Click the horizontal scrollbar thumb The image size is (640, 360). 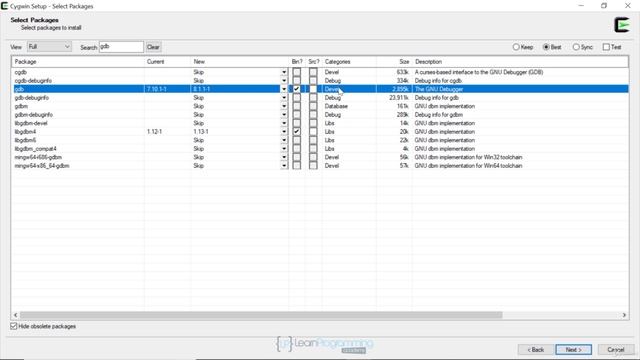pyautogui.click(x=261, y=315)
